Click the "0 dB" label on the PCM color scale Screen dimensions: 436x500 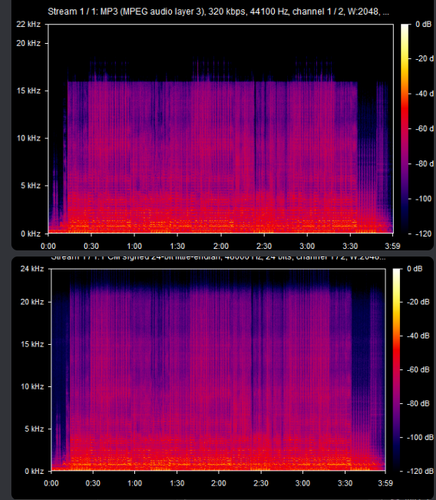415,269
